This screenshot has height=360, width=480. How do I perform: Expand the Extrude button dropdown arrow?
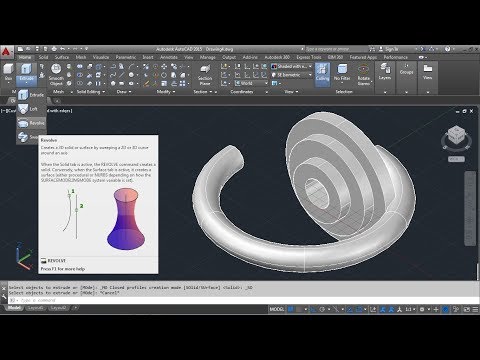(x=26, y=83)
